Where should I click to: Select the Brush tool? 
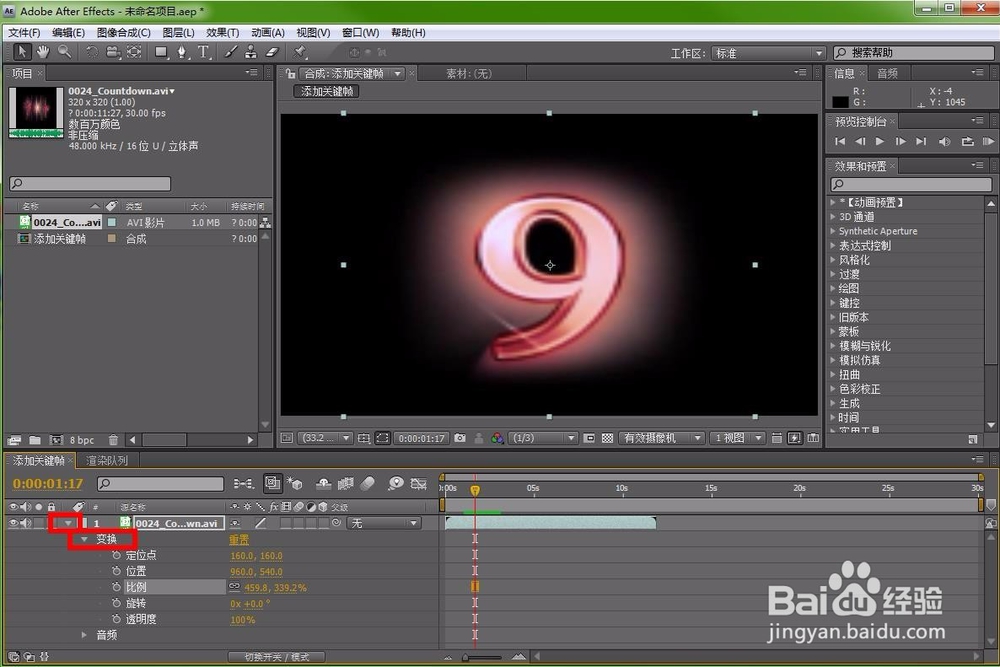click(x=231, y=52)
